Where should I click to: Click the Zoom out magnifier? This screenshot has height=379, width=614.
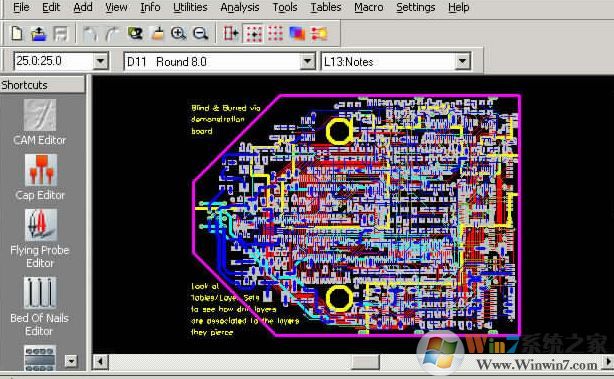tap(200, 34)
